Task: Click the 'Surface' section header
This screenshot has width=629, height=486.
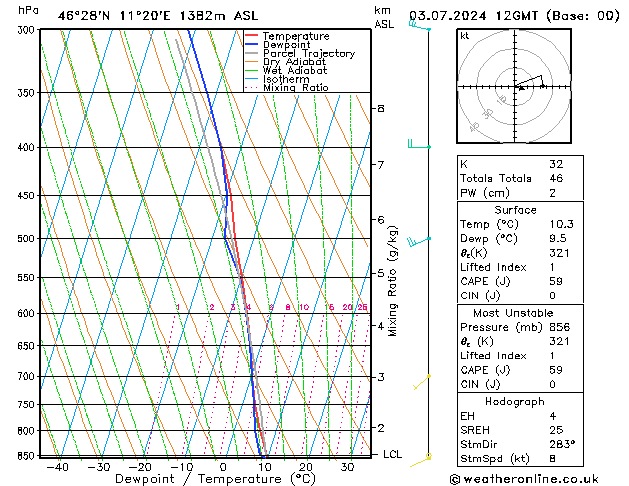Action: pos(515,210)
